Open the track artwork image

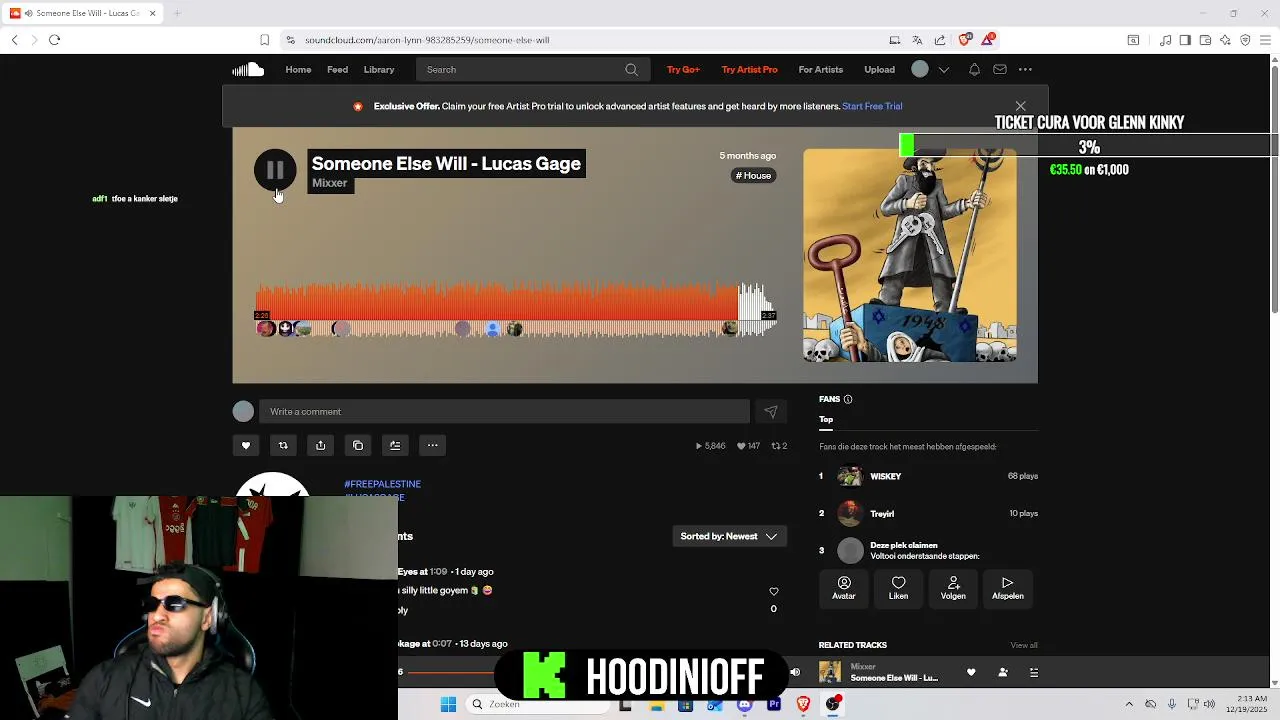tap(909, 255)
